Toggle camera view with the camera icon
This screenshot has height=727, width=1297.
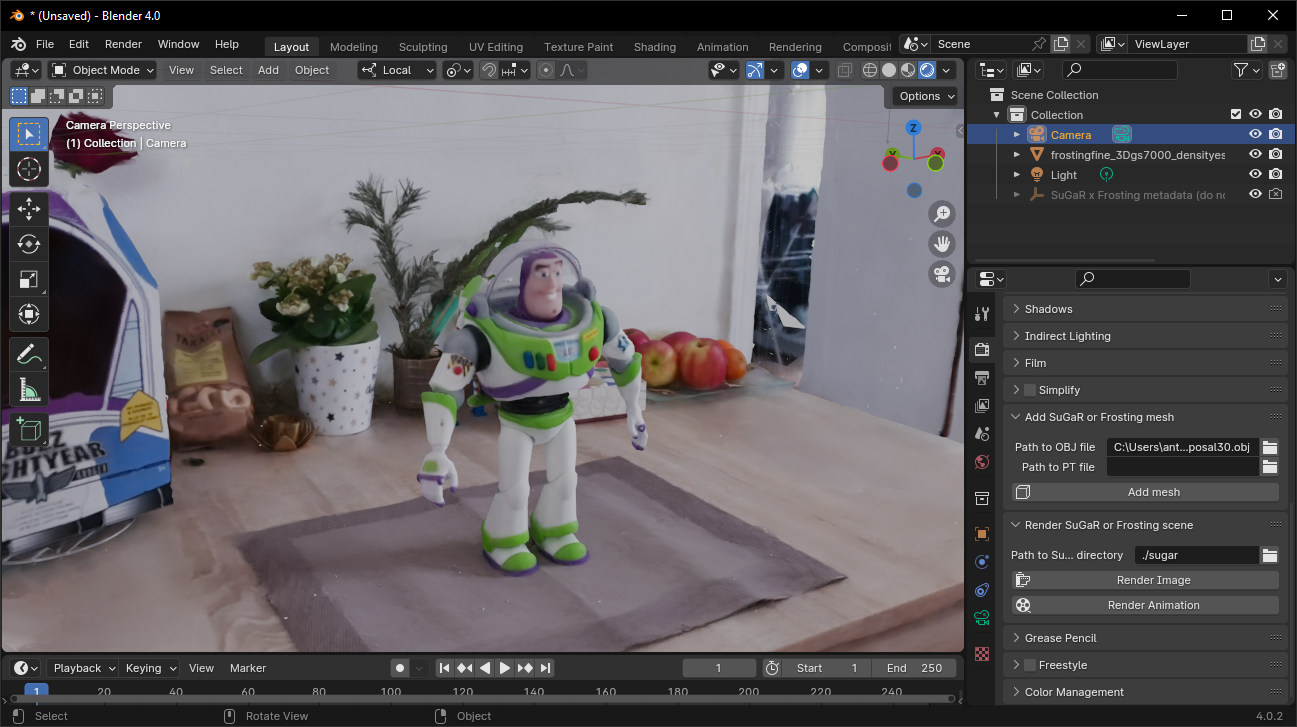pos(942,274)
